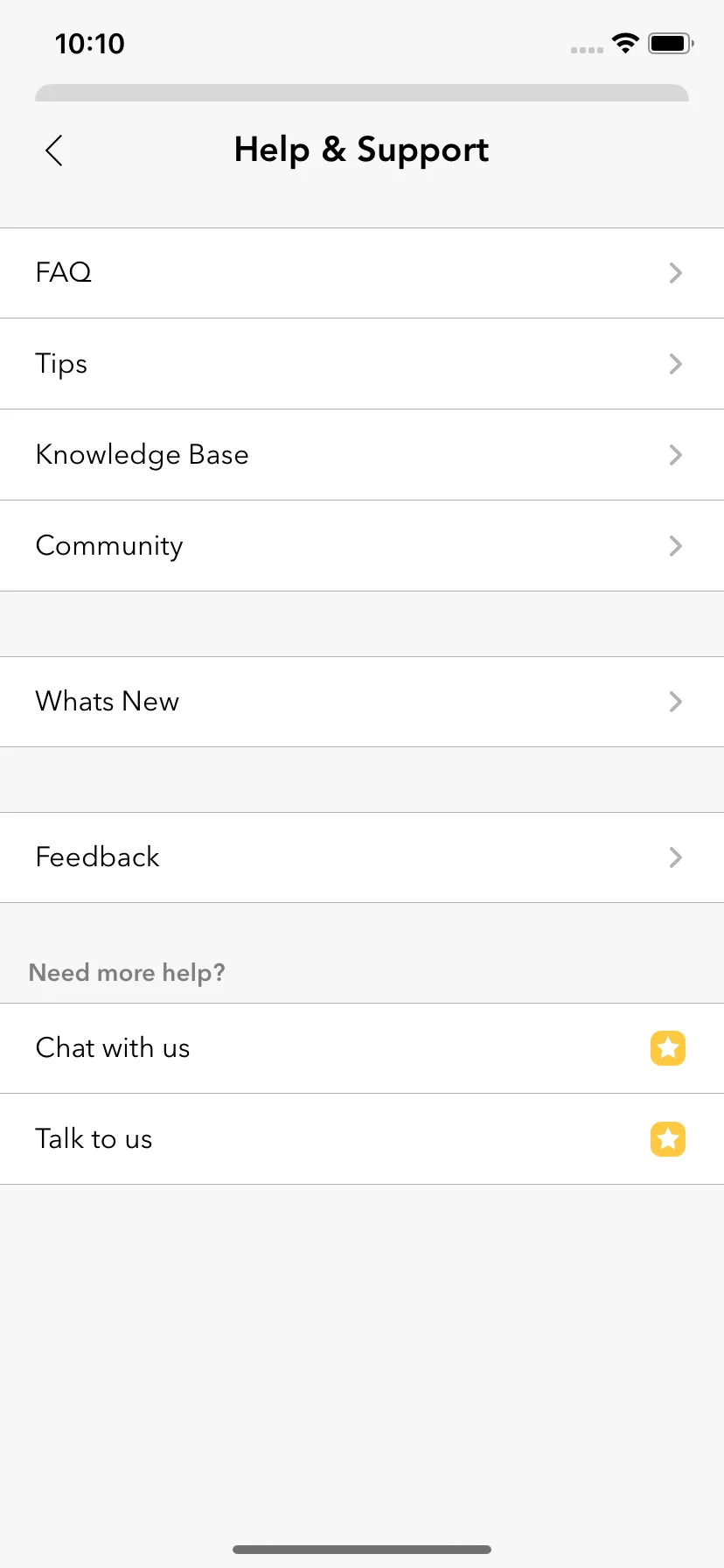Open the Knowledge Base chevron arrow

point(675,455)
